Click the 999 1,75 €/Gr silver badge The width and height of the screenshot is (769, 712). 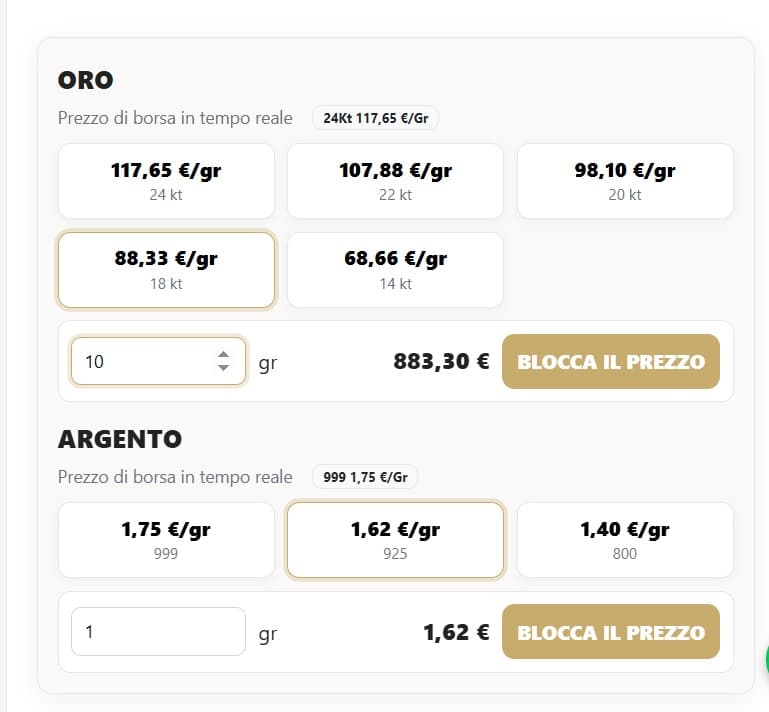[x=364, y=477]
